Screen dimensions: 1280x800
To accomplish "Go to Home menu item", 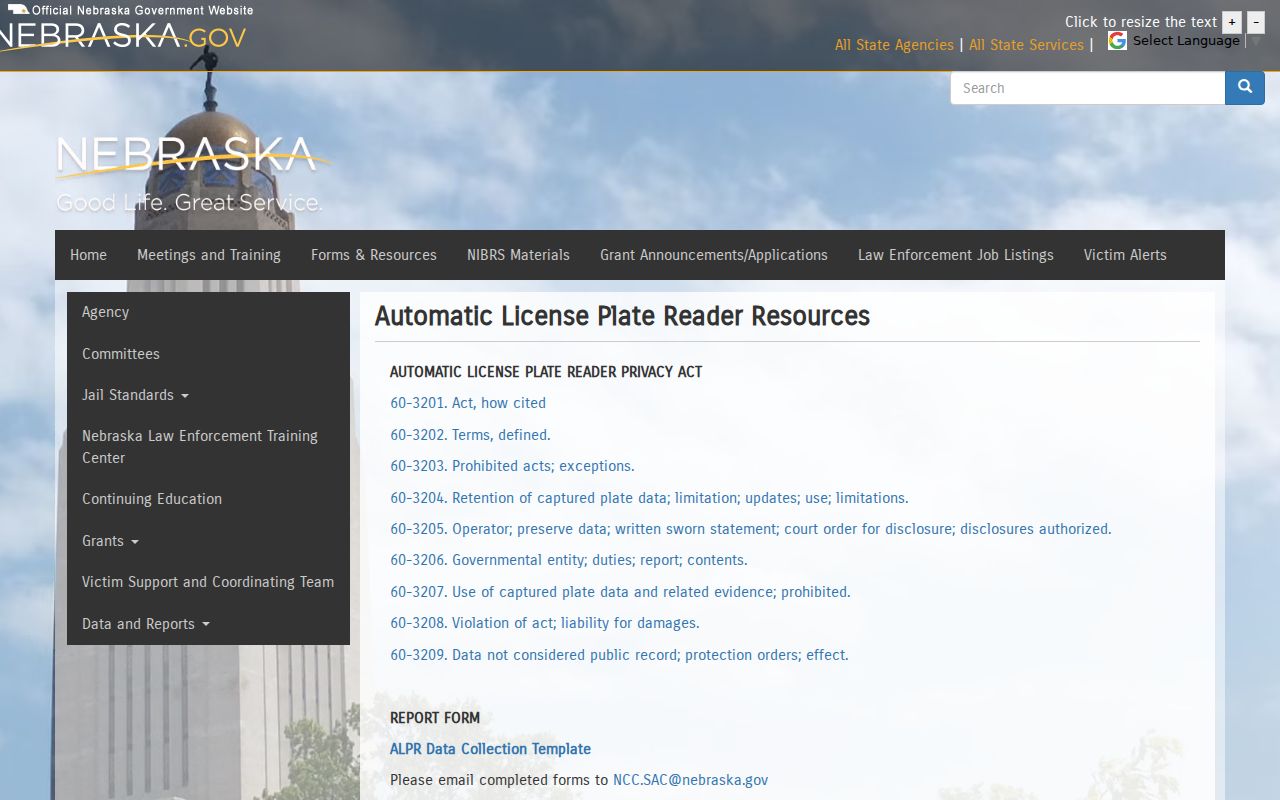I will tap(88, 255).
